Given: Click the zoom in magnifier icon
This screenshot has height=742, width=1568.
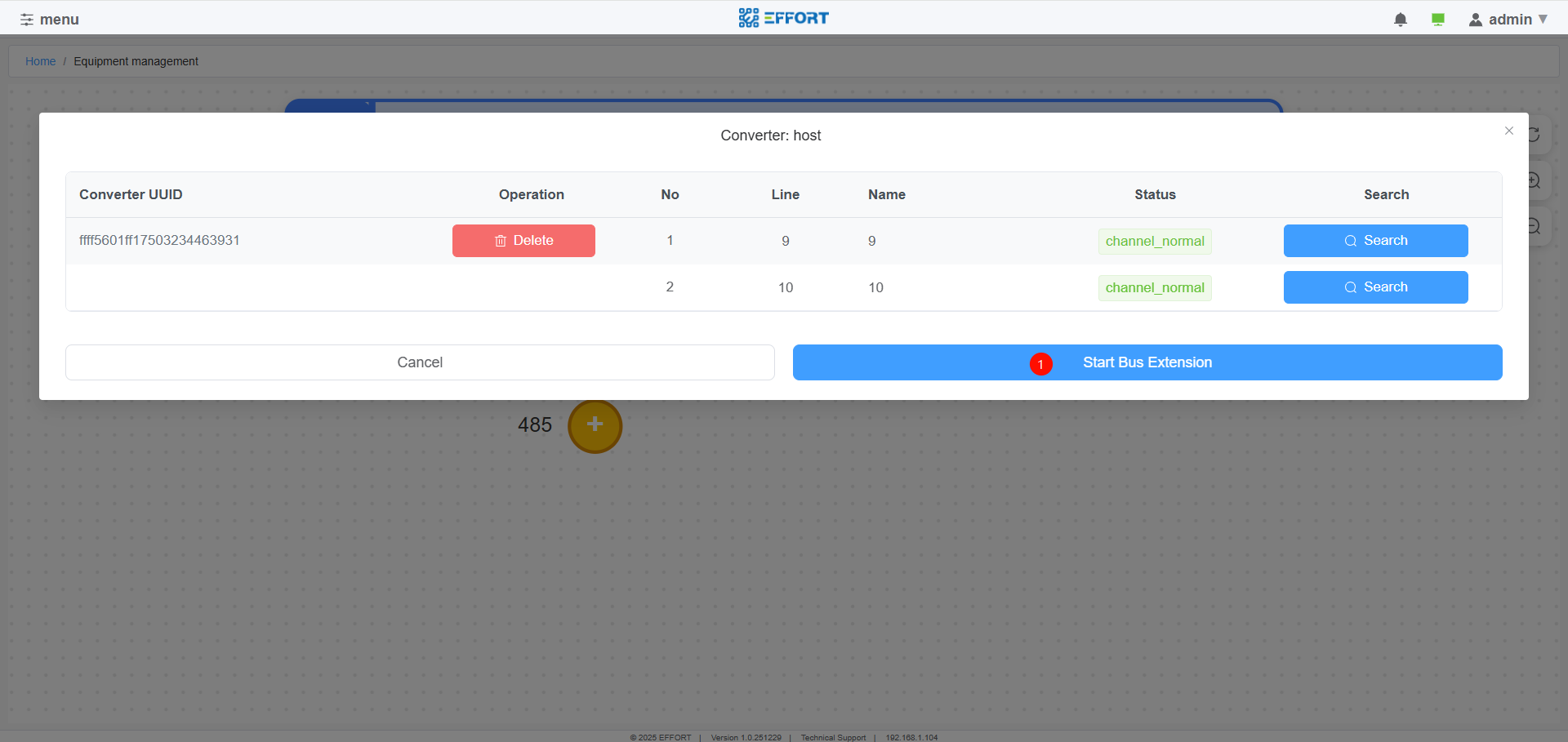Looking at the screenshot, I should 1535,180.
